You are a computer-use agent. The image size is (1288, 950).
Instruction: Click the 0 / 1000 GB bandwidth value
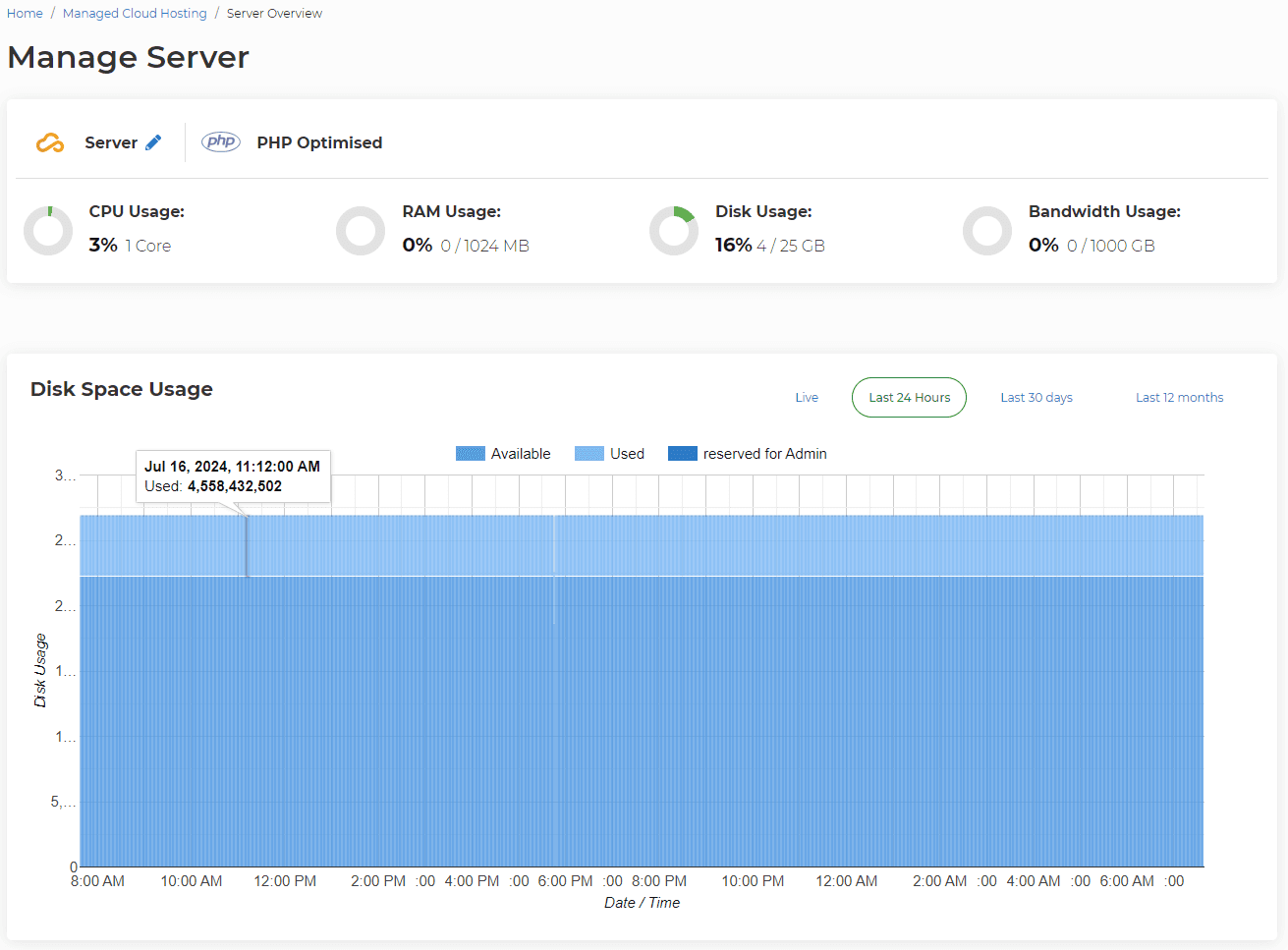tap(1111, 246)
